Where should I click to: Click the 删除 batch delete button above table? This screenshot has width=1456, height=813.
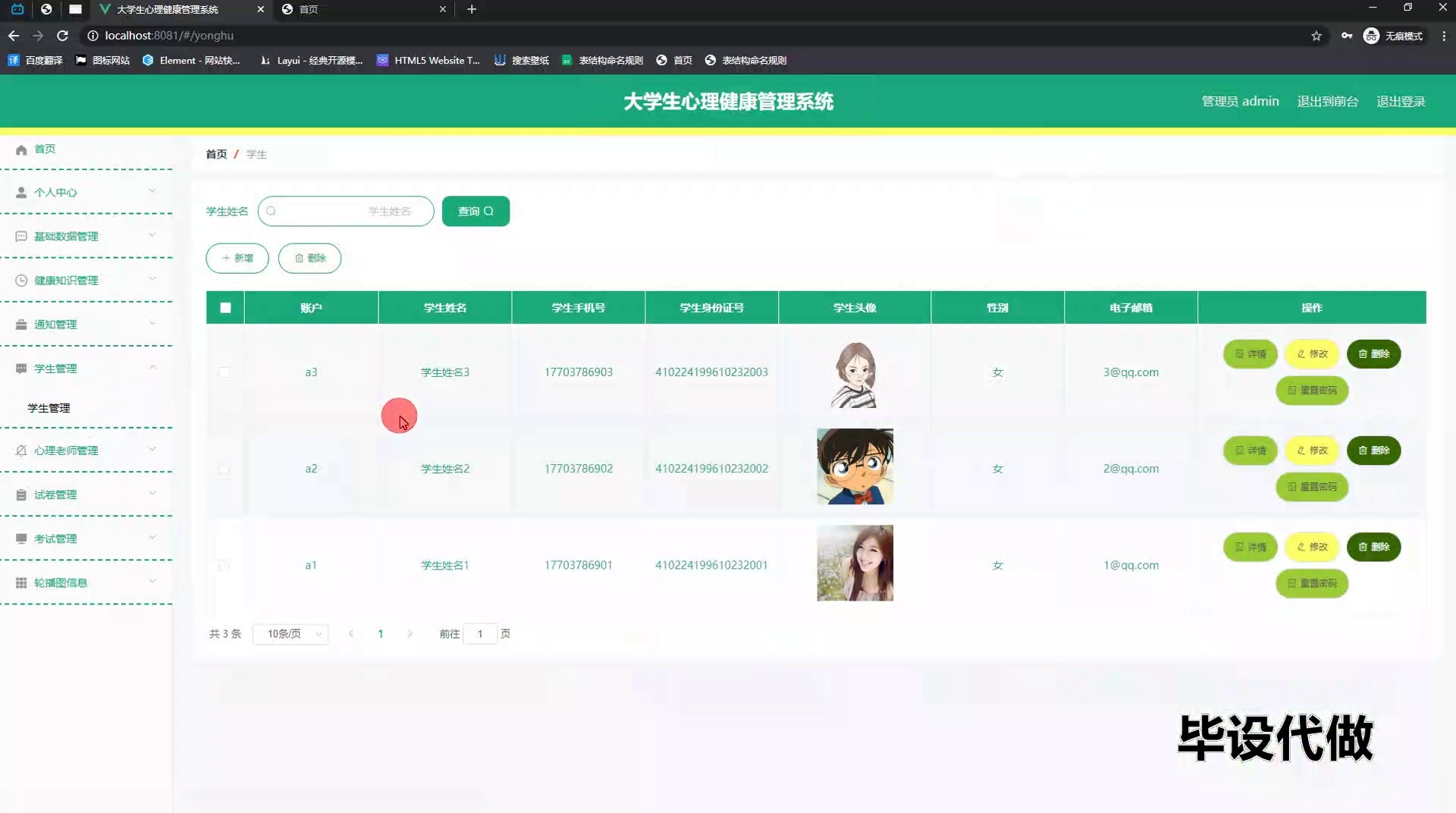[x=309, y=258]
